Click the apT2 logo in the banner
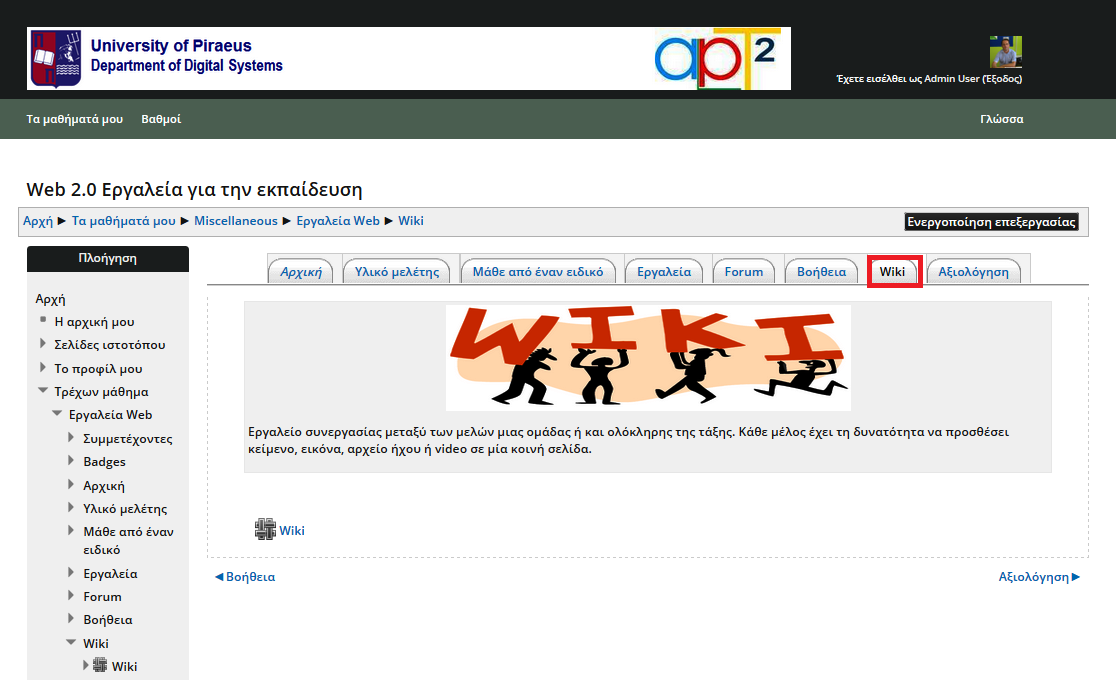 716,58
